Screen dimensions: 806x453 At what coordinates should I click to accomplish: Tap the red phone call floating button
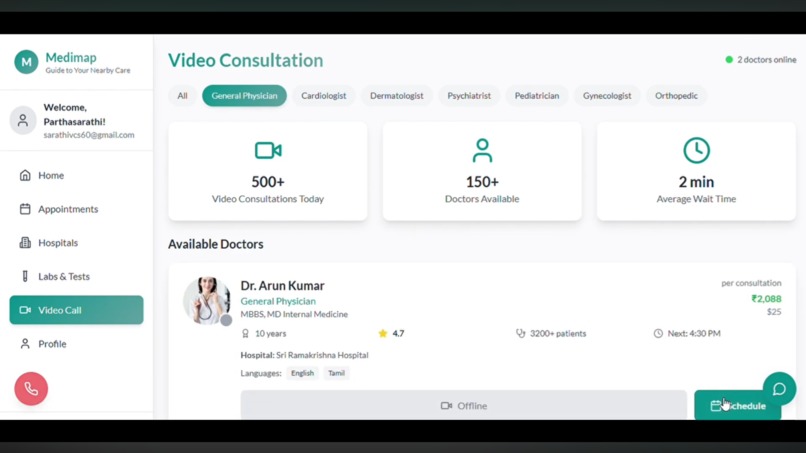(x=31, y=389)
